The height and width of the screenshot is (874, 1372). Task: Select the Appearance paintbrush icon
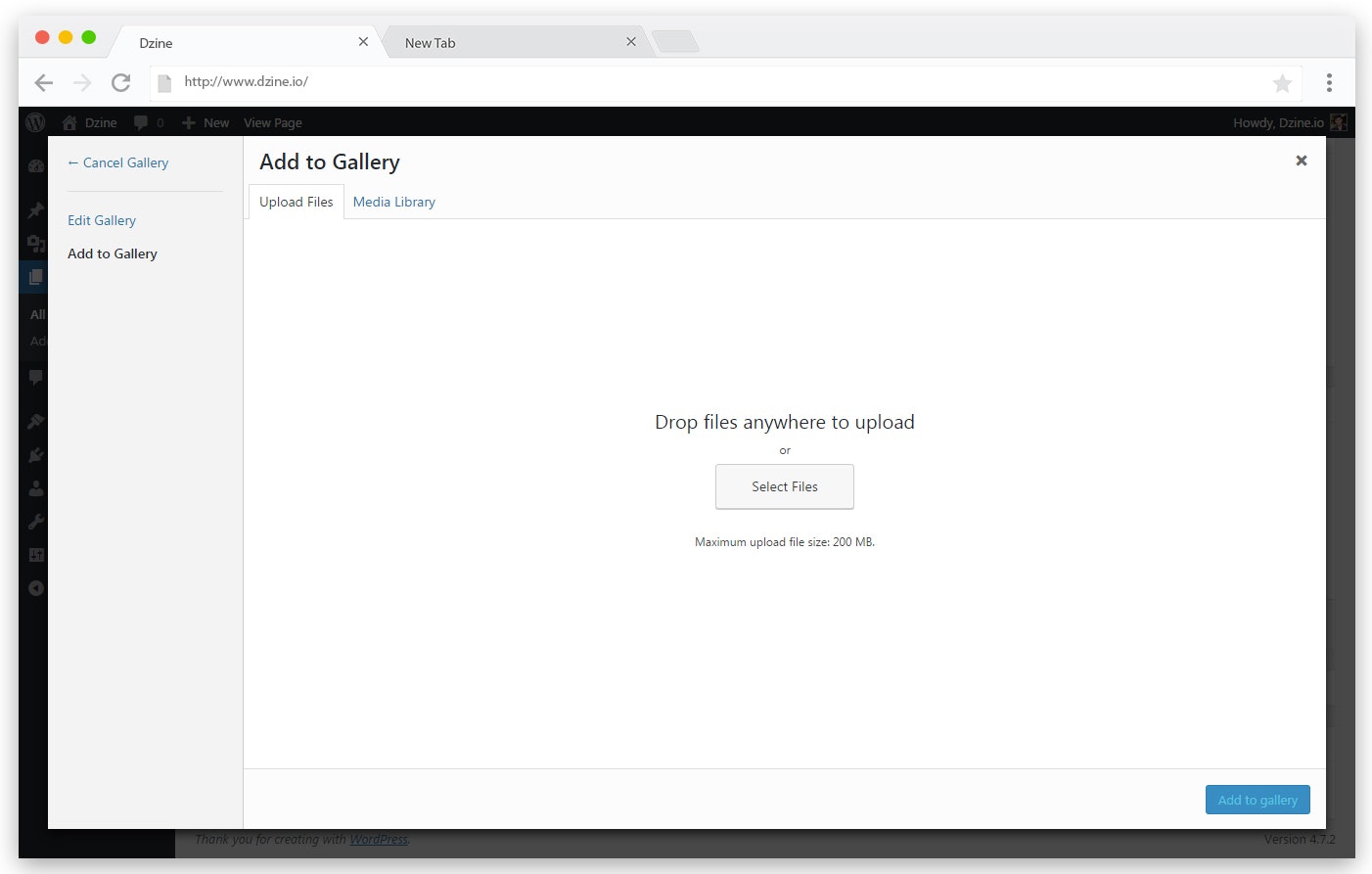click(35, 421)
